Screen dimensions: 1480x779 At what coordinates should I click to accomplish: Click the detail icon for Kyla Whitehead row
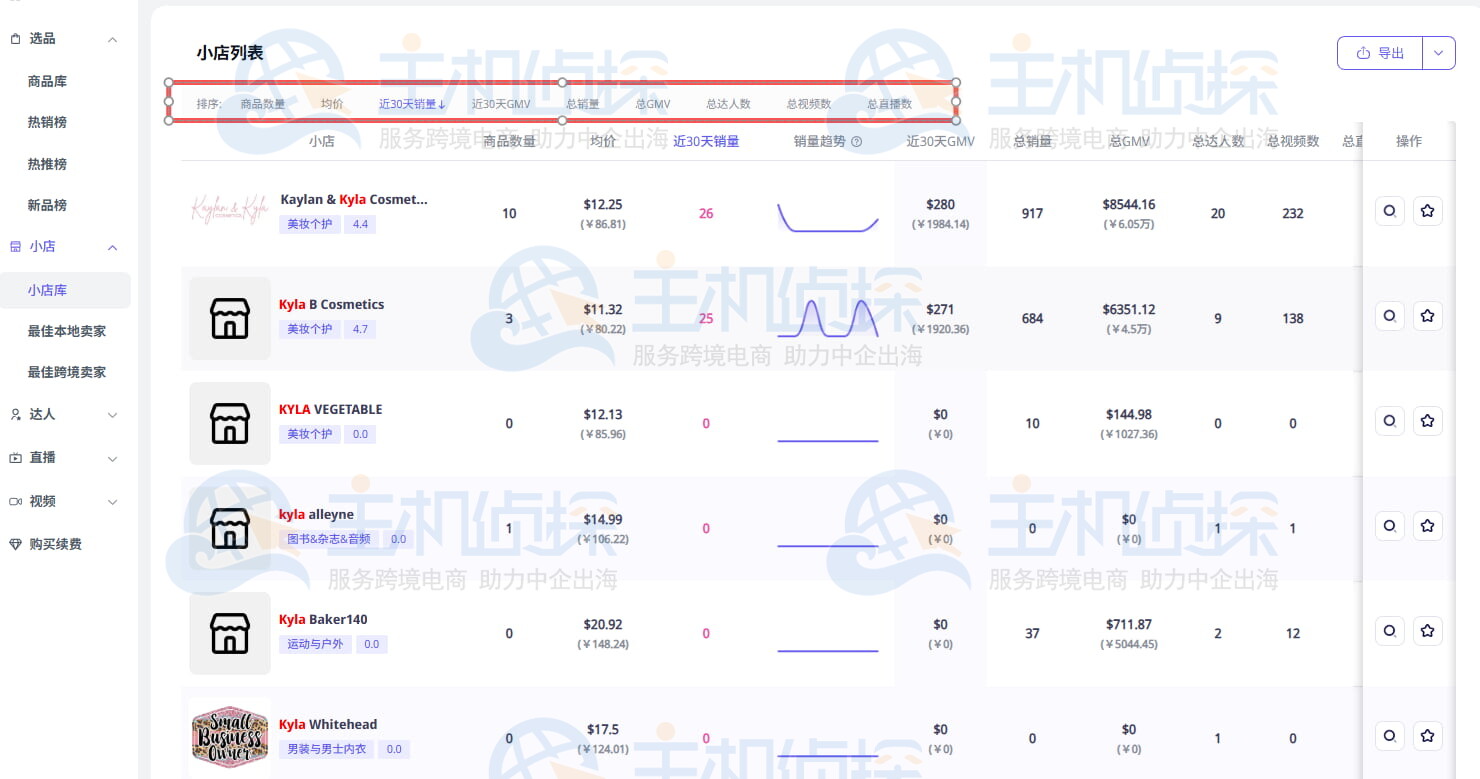(x=1389, y=736)
